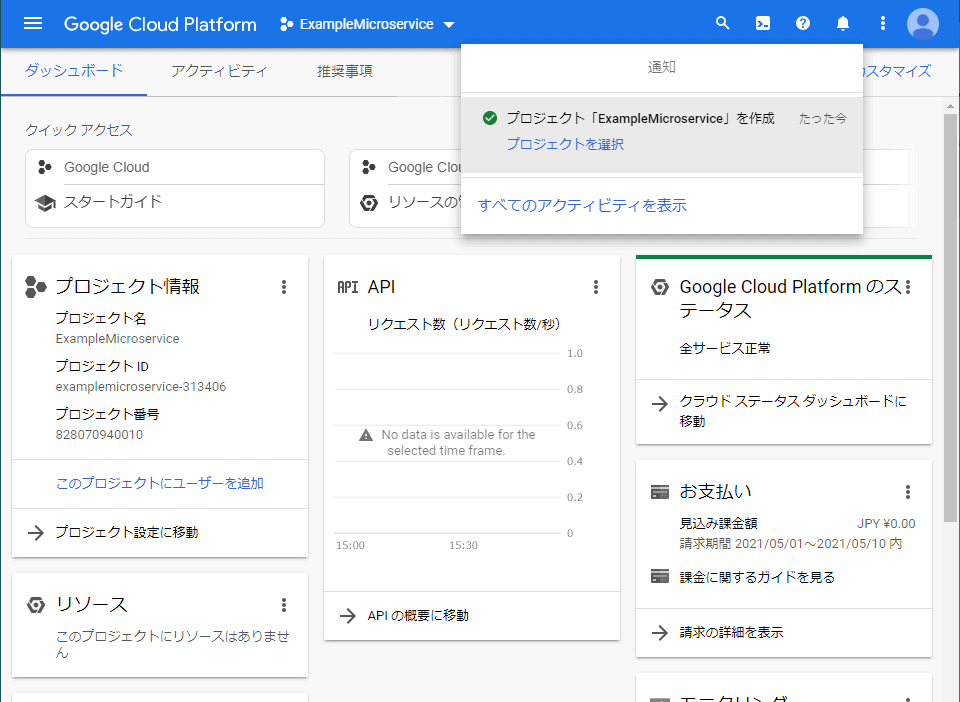Open the help question mark icon
This screenshot has width=960, height=702.
(803, 24)
